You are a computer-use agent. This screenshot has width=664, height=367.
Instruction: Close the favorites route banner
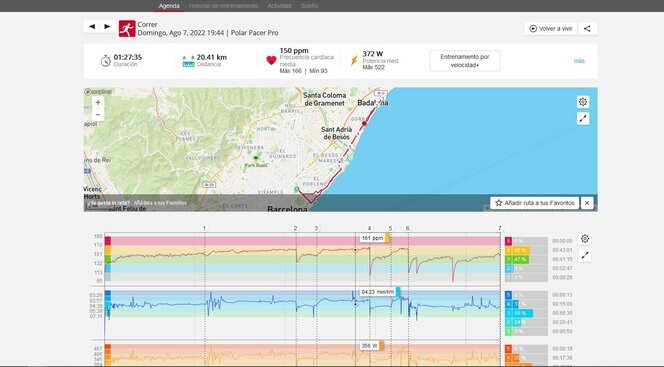[587, 203]
